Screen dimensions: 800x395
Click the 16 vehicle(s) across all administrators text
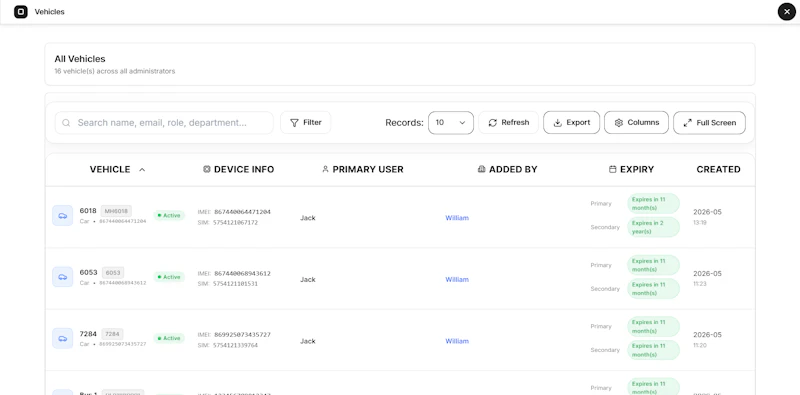(x=115, y=71)
